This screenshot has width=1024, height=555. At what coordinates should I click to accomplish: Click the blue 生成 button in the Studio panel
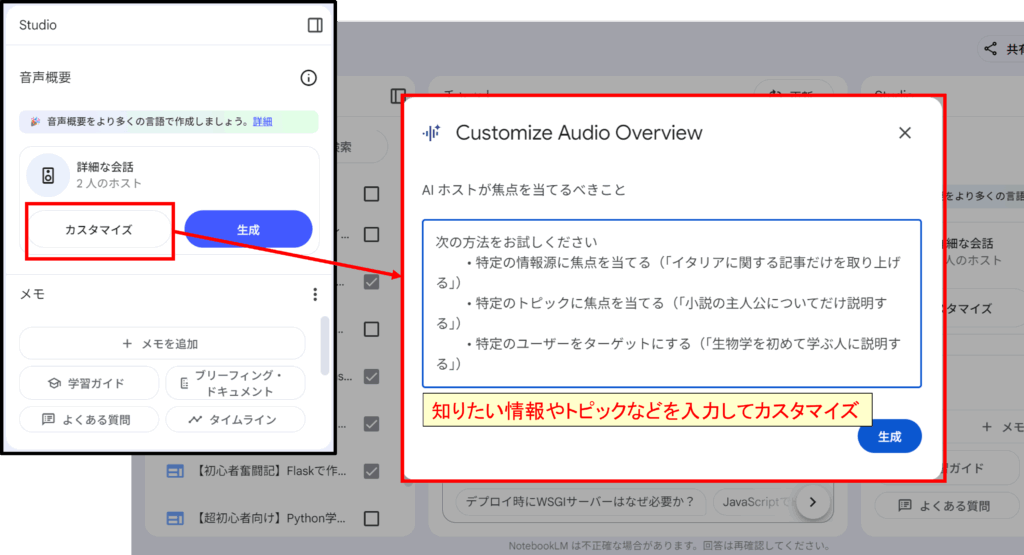248,230
